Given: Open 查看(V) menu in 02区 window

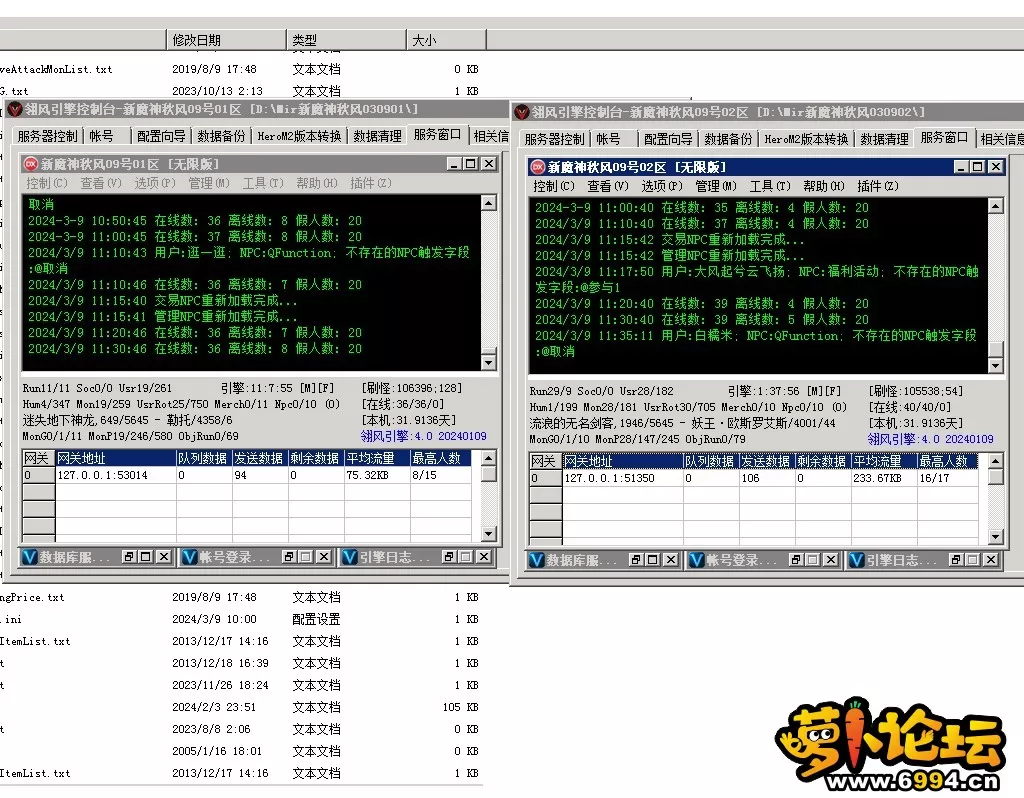Looking at the screenshot, I should click(607, 187).
